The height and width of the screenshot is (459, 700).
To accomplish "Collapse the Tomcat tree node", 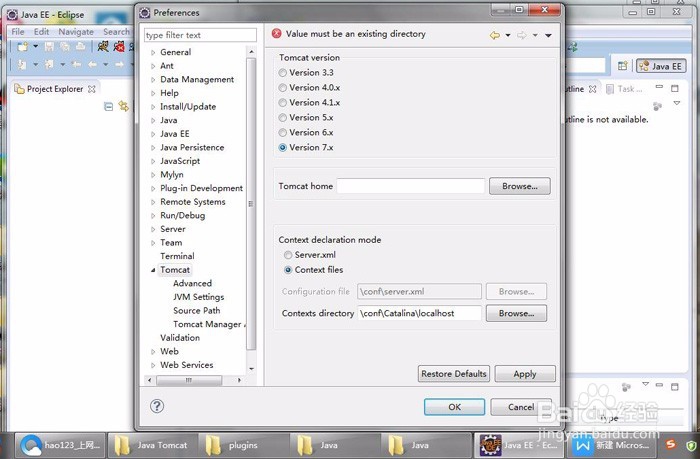I will pyautogui.click(x=153, y=270).
